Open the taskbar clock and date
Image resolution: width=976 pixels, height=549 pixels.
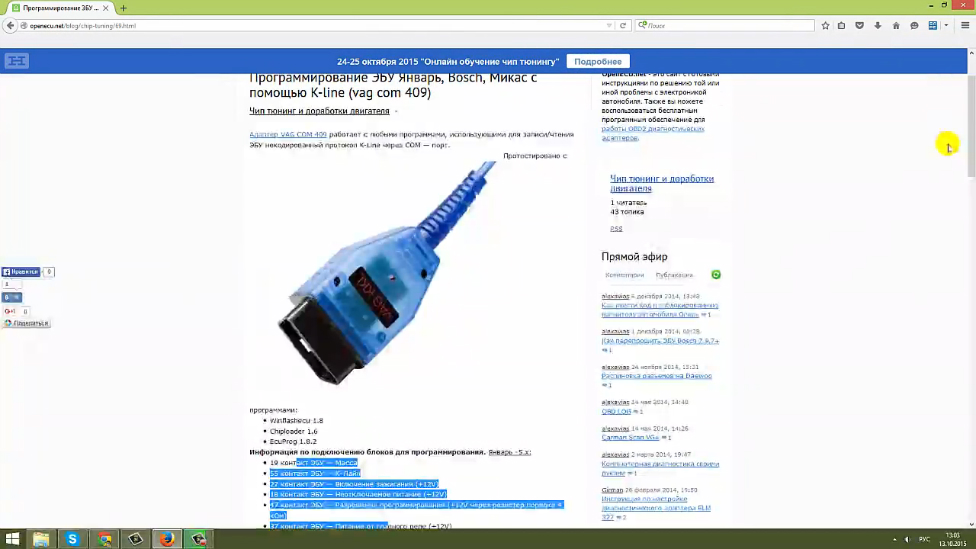tap(952, 540)
